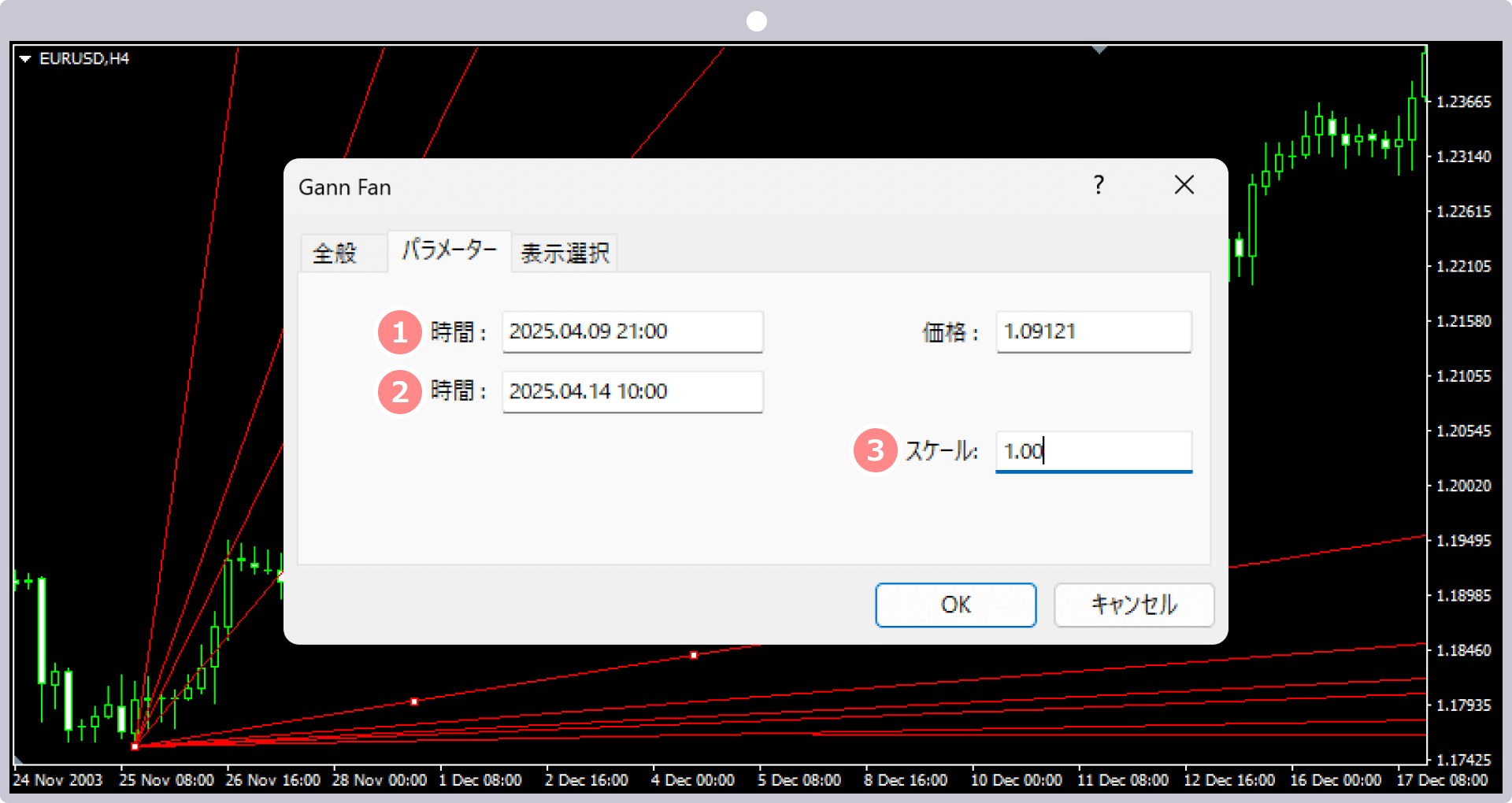1512x803 pixels.
Task: Click the white circle at top center
Action: coord(756,21)
